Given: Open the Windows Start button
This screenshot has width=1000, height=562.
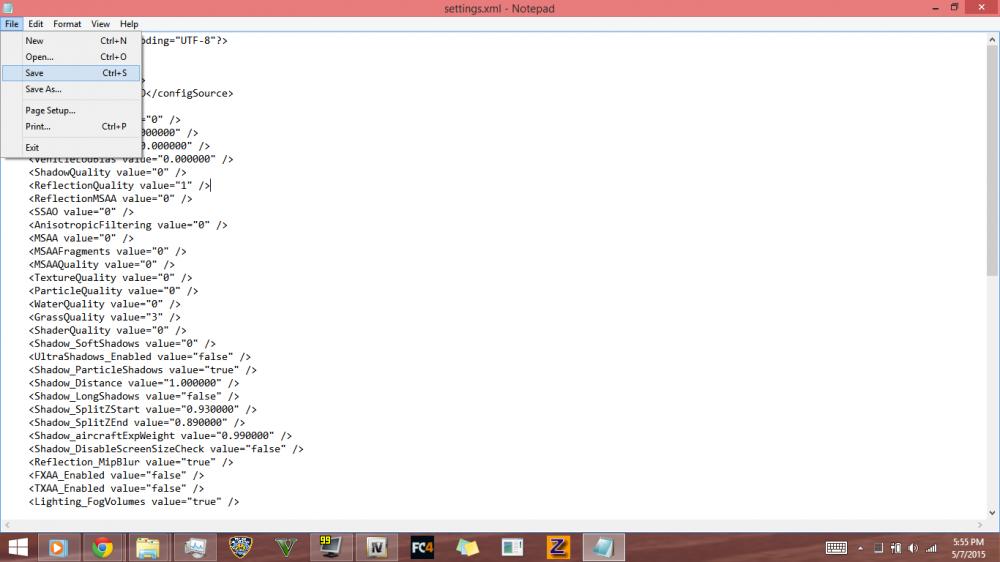Looking at the screenshot, I should 18,547.
